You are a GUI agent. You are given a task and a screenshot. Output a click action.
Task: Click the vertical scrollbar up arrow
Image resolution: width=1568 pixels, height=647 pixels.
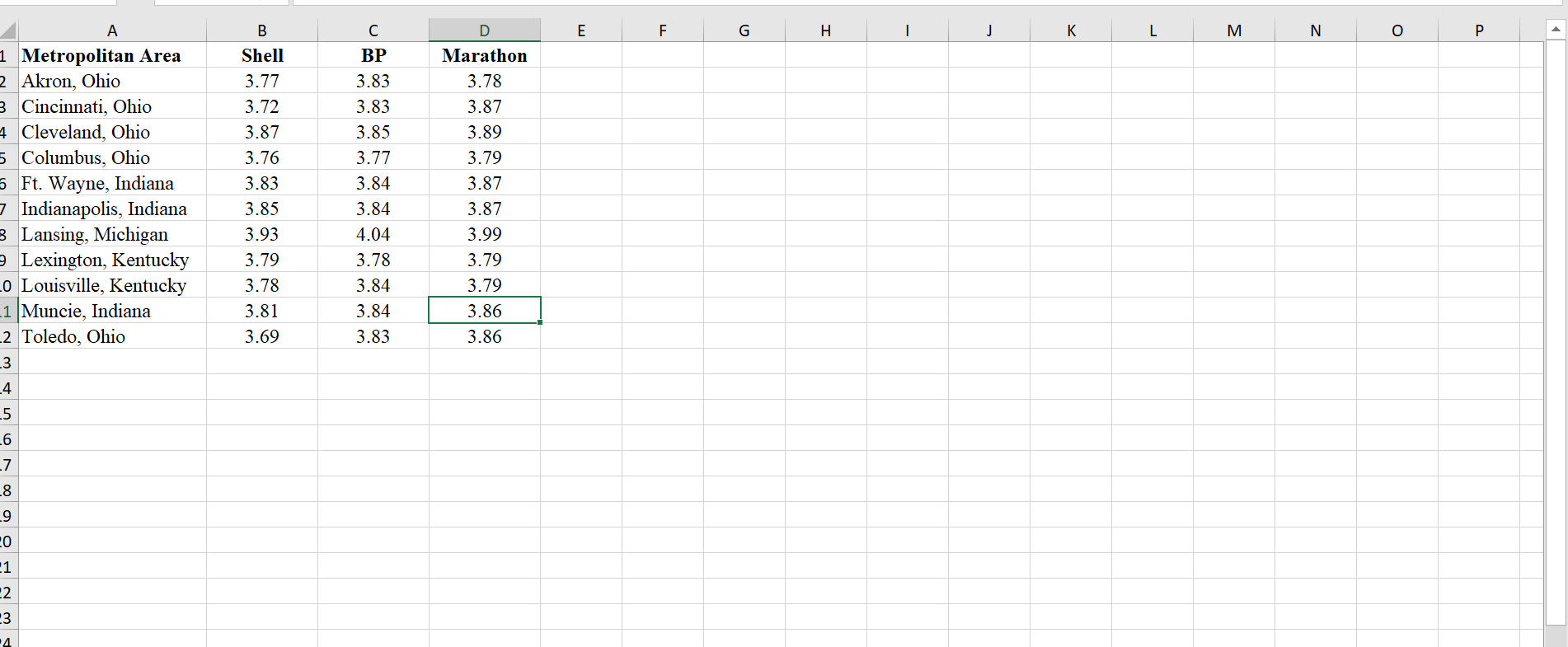(1556, 30)
